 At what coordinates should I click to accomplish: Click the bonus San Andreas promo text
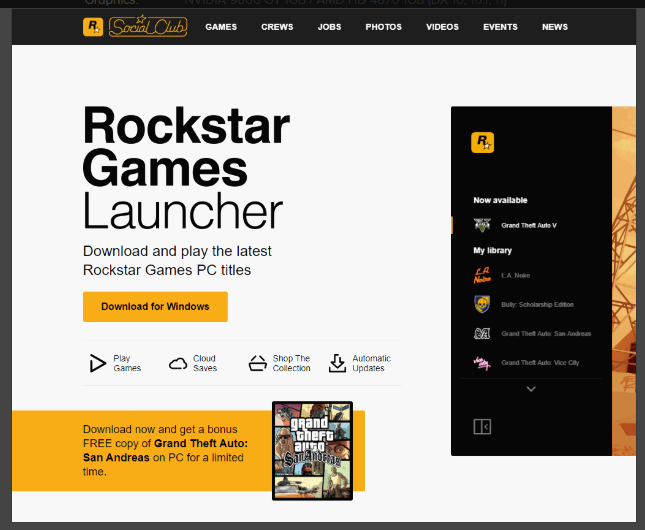pyautogui.click(x=165, y=450)
